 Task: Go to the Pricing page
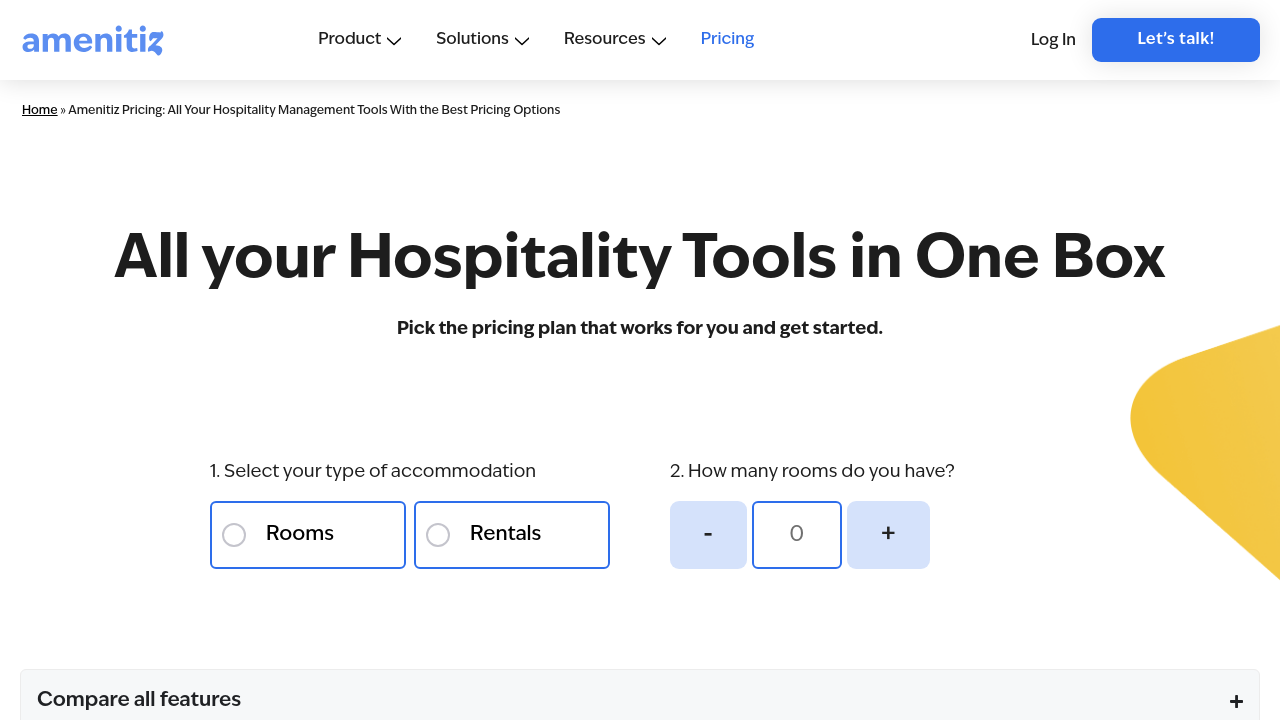[727, 39]
